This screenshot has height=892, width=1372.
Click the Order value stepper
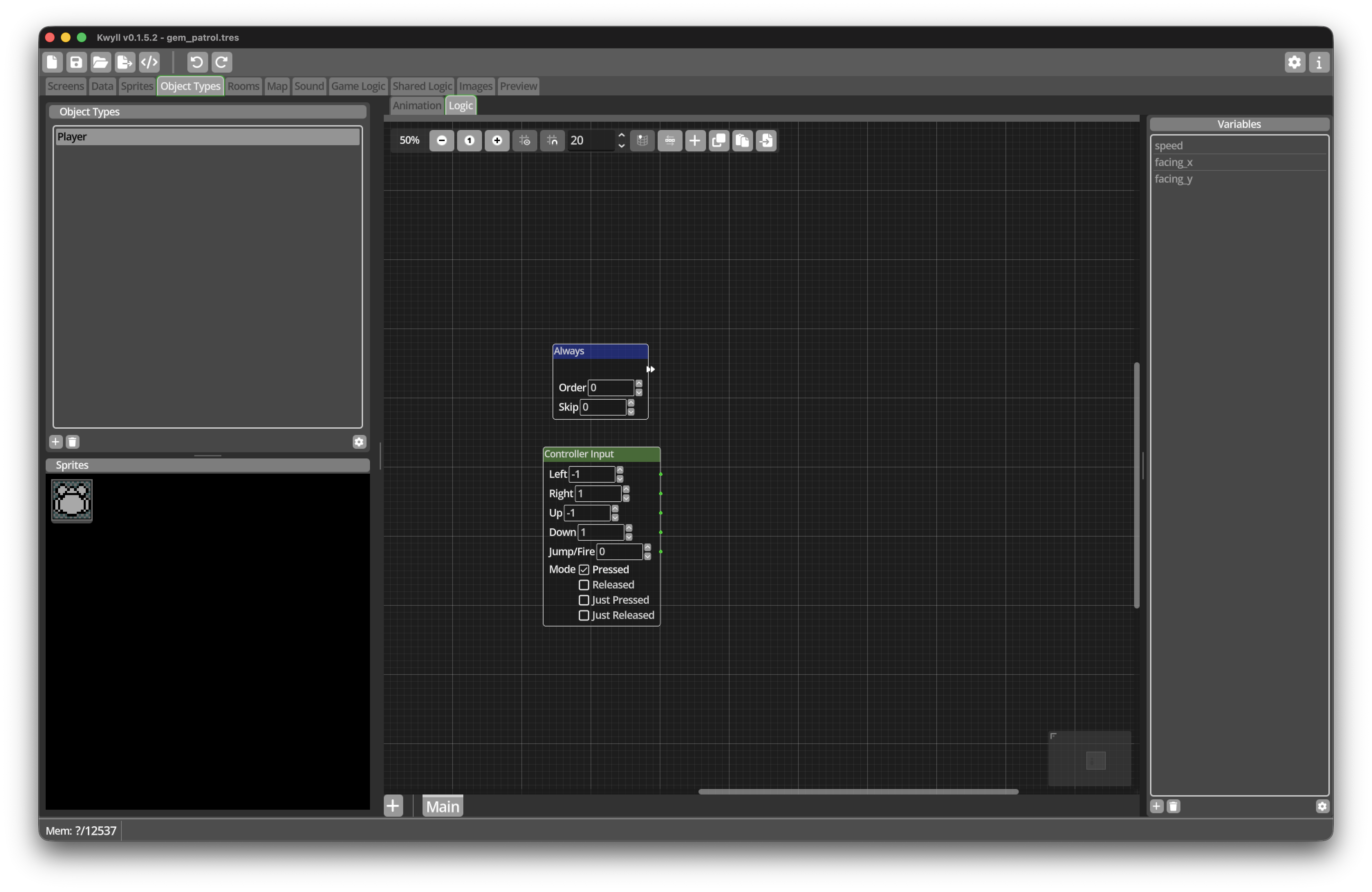639,388
